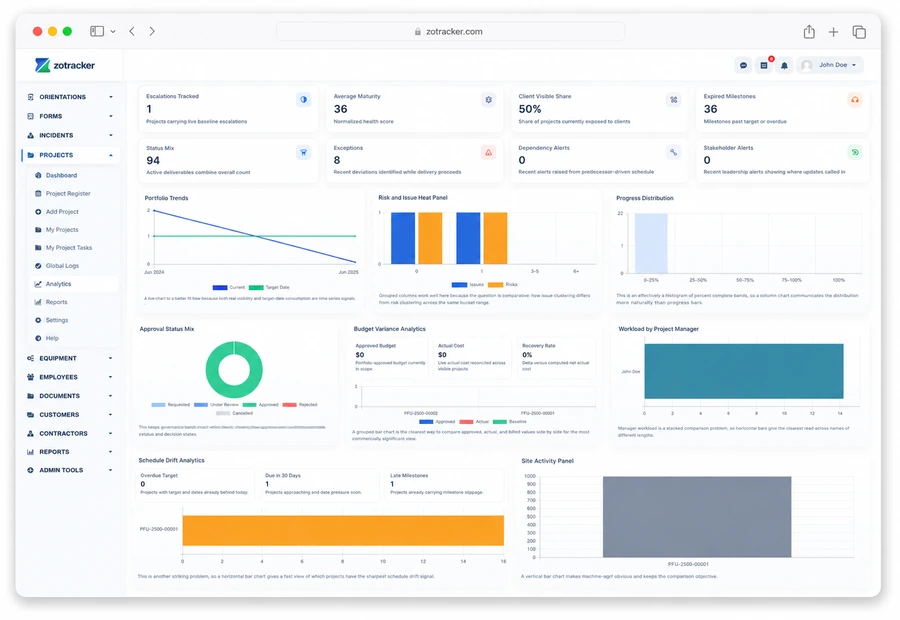
Task: Click the Settings gear icon in Projects submenu
Action: tap(38, 320)
